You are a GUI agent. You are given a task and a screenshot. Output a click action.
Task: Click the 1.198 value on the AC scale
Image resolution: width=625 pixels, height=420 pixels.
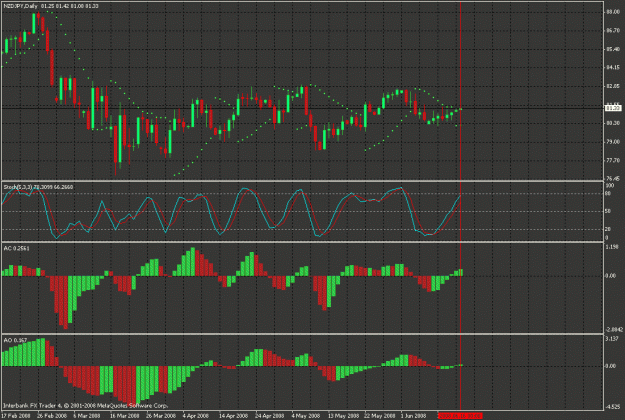pos(612,247)
